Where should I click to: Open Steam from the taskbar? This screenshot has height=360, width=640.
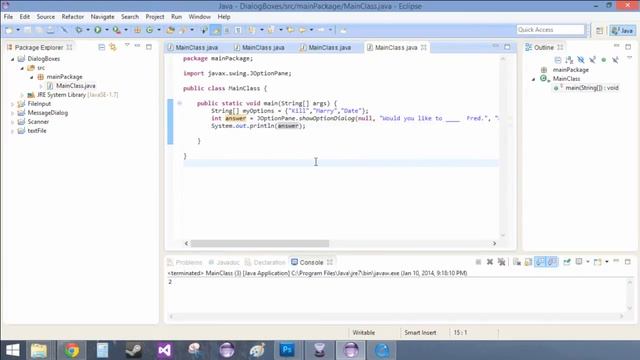tap(133, 350)
